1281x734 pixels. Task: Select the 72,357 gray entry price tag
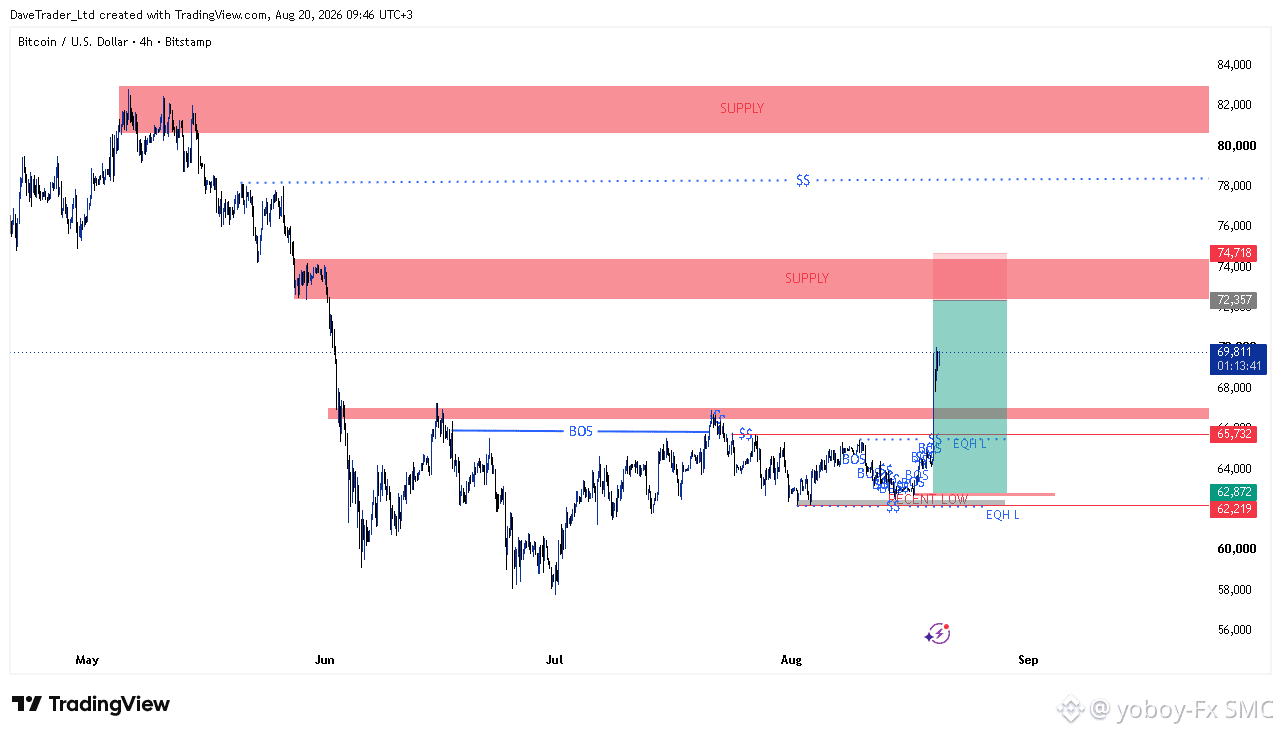[1232, 300]
